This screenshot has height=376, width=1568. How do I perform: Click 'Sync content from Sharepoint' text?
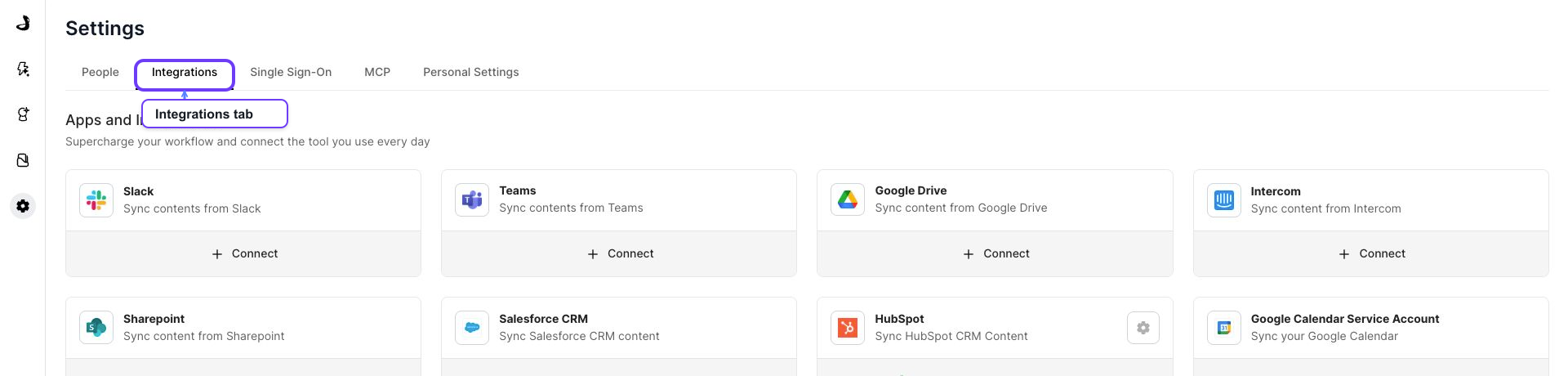[203, 336]
